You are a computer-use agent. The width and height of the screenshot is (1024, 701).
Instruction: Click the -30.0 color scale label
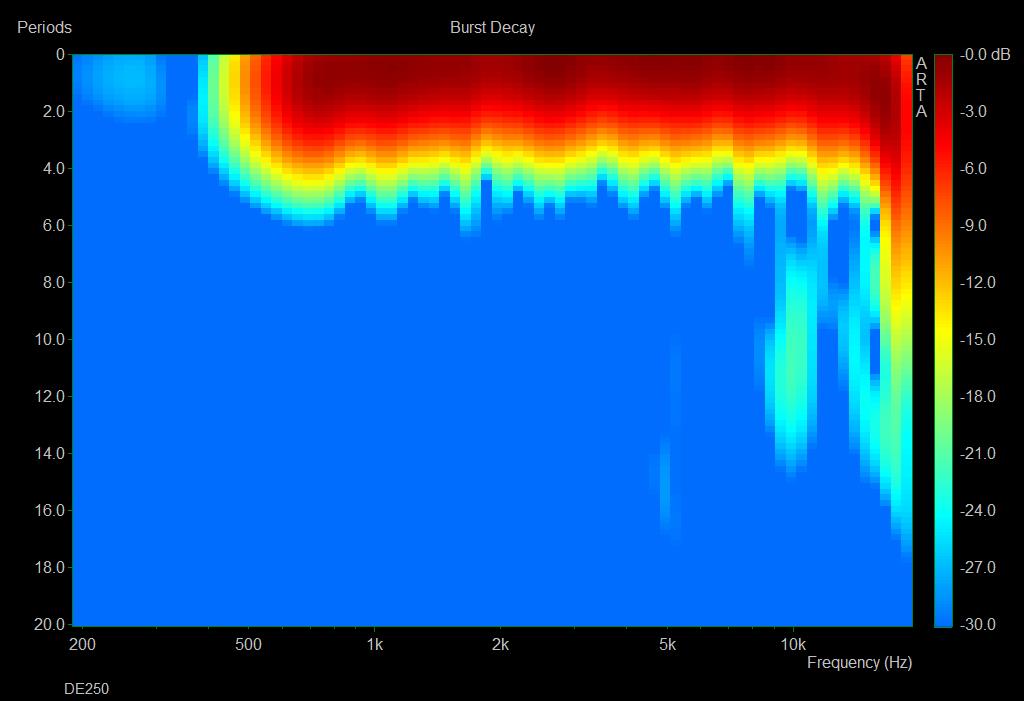[x=977, y=624]
